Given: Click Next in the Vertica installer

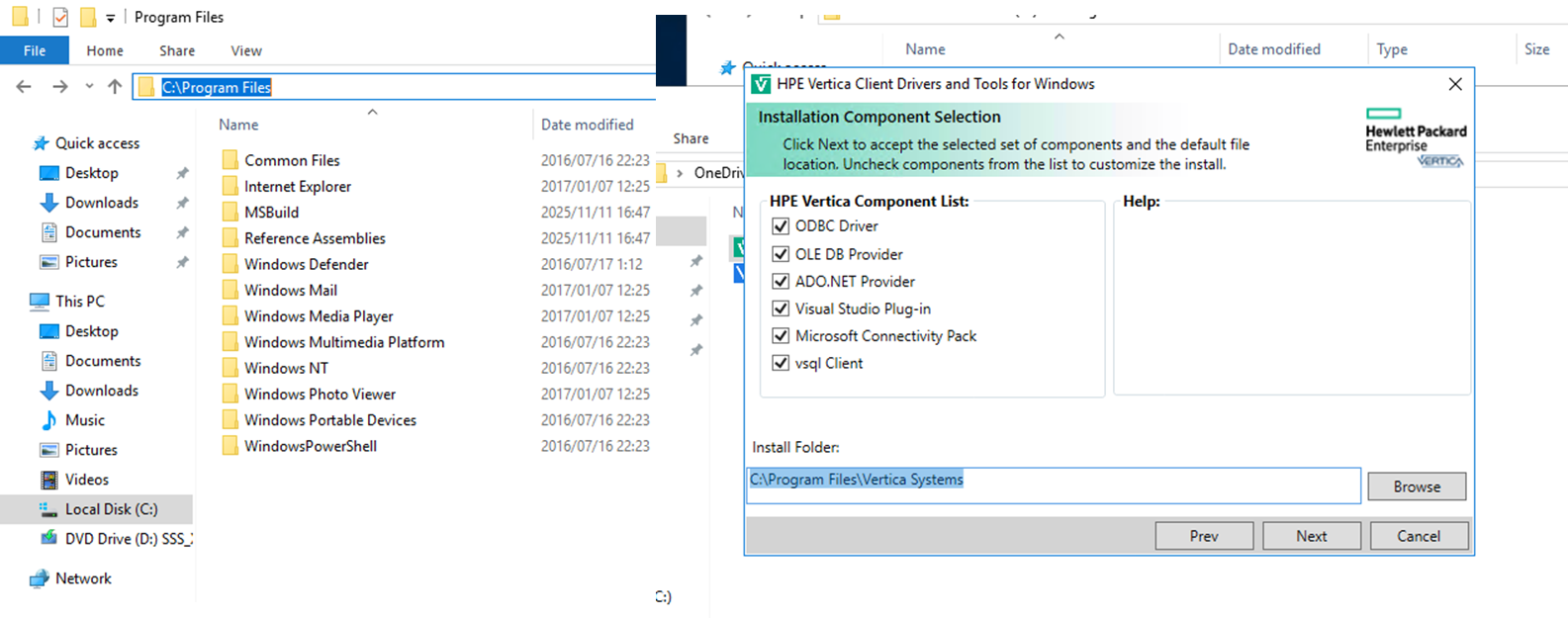Looking at the screenshot, I should click(x=1312, y=536).
